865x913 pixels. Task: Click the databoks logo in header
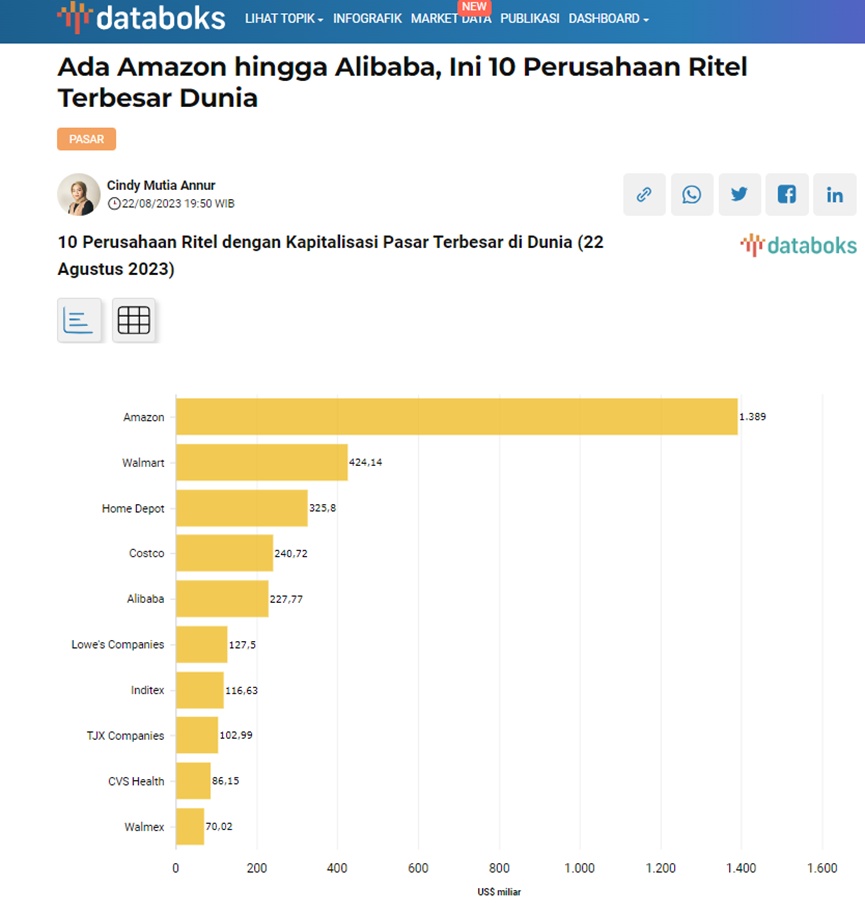coord(143,18)
